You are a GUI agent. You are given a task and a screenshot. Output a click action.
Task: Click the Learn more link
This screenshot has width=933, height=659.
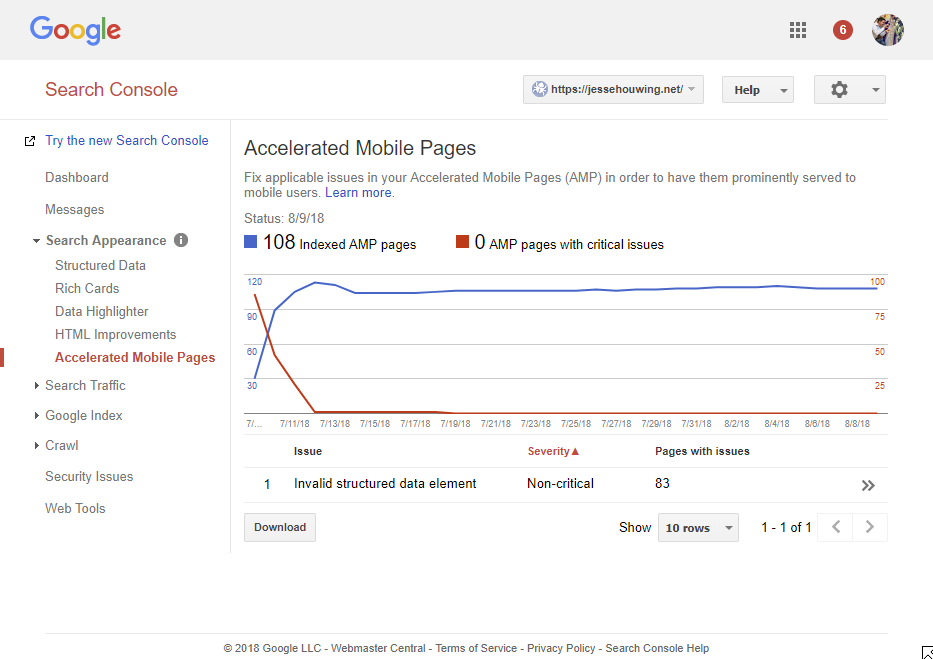tap(358, 193)
